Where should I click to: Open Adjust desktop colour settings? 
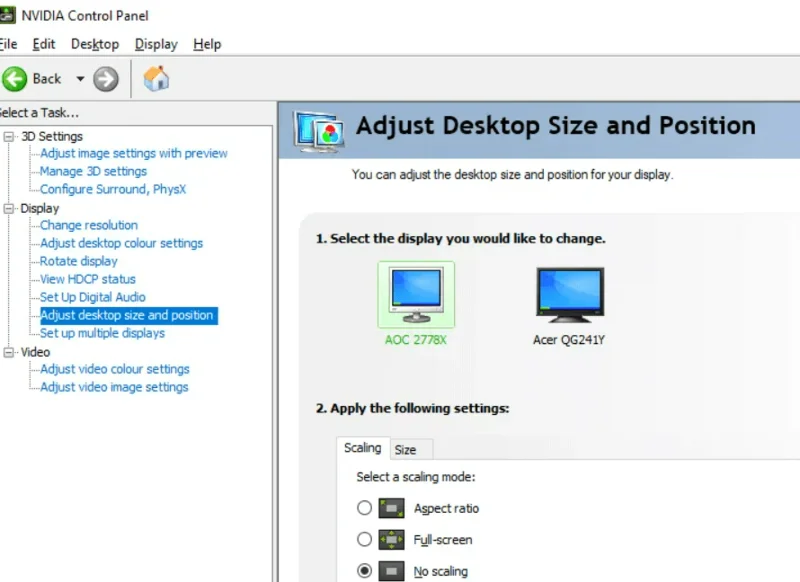click(121, 243)
